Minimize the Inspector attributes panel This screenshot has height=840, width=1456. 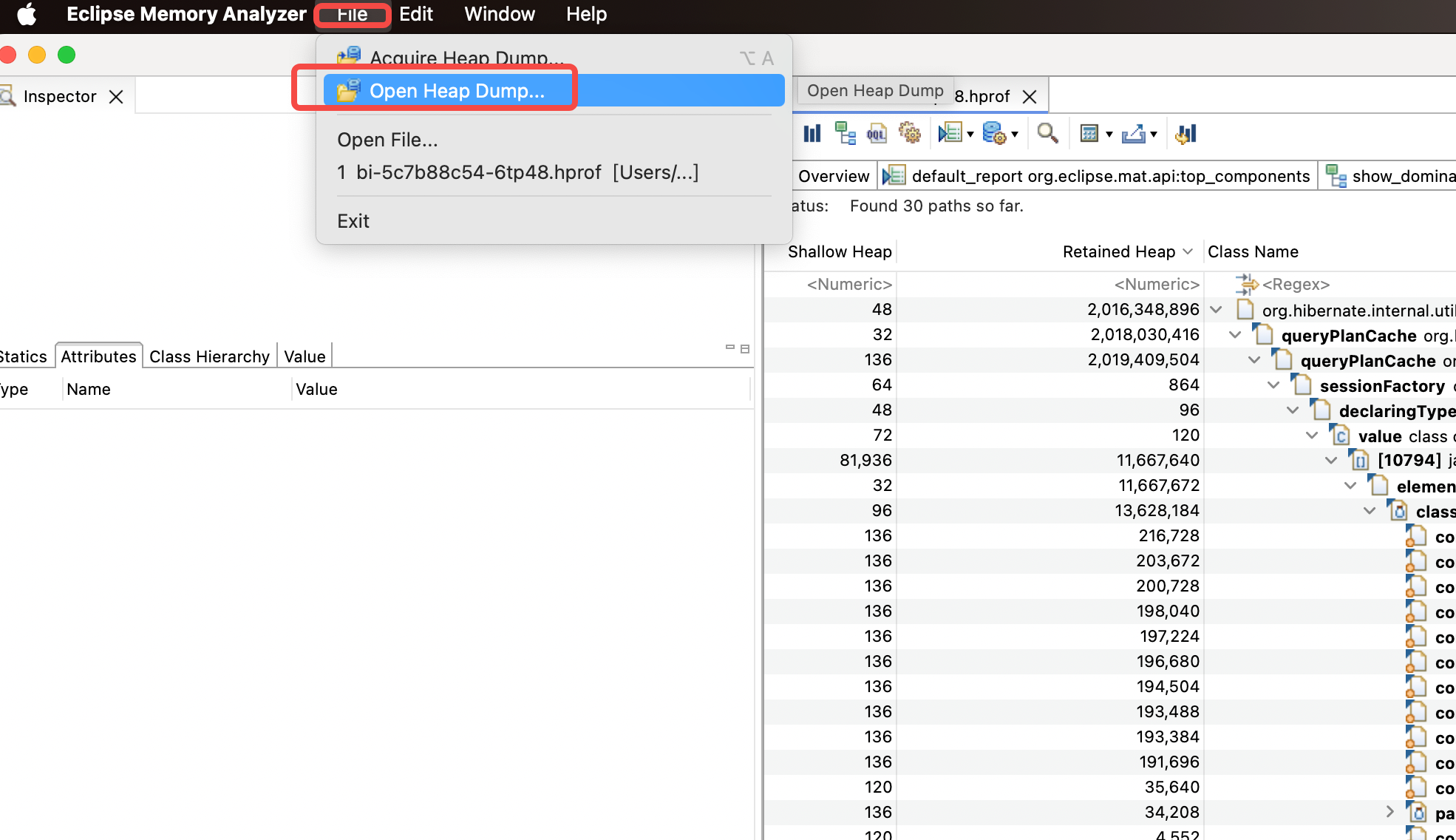[x=730, y=348]
